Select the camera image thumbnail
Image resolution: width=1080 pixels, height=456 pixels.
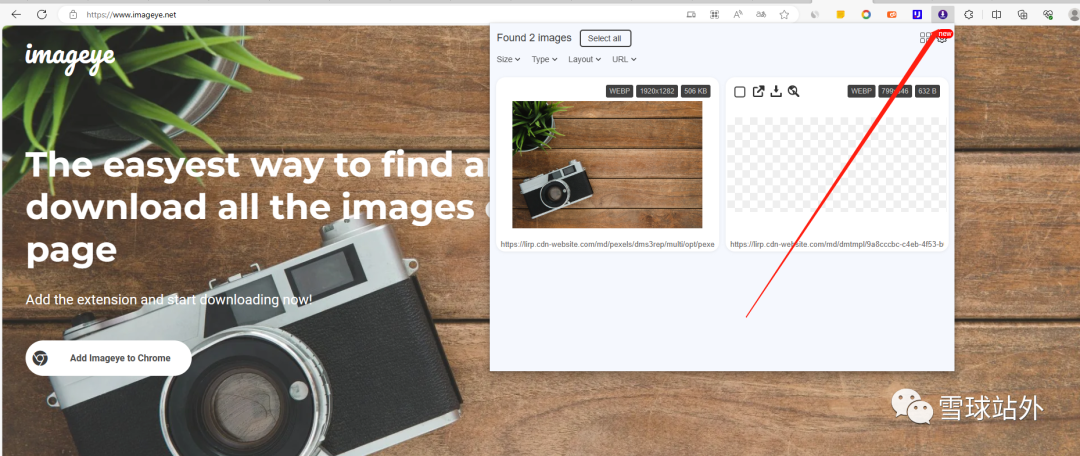pyautogui.click(x=607, y=164)
